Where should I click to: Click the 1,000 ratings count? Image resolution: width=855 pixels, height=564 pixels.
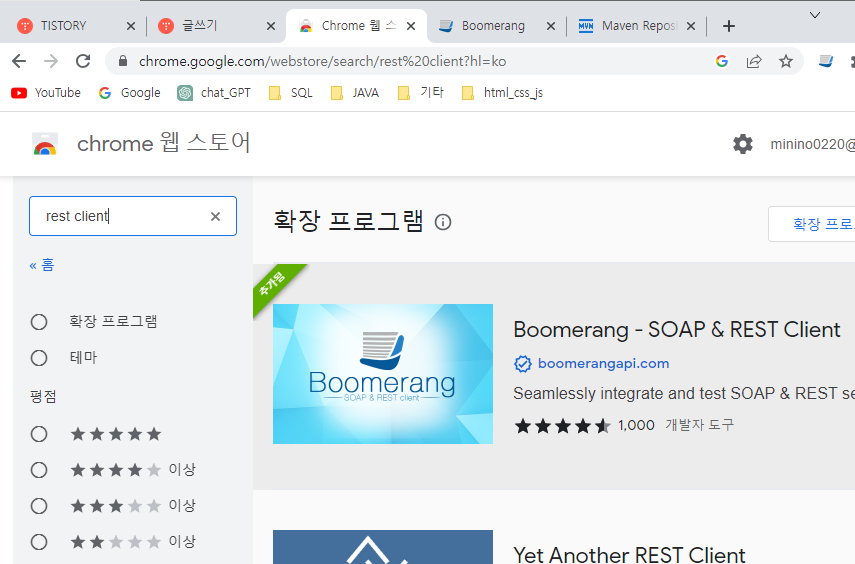coord(636,425)
